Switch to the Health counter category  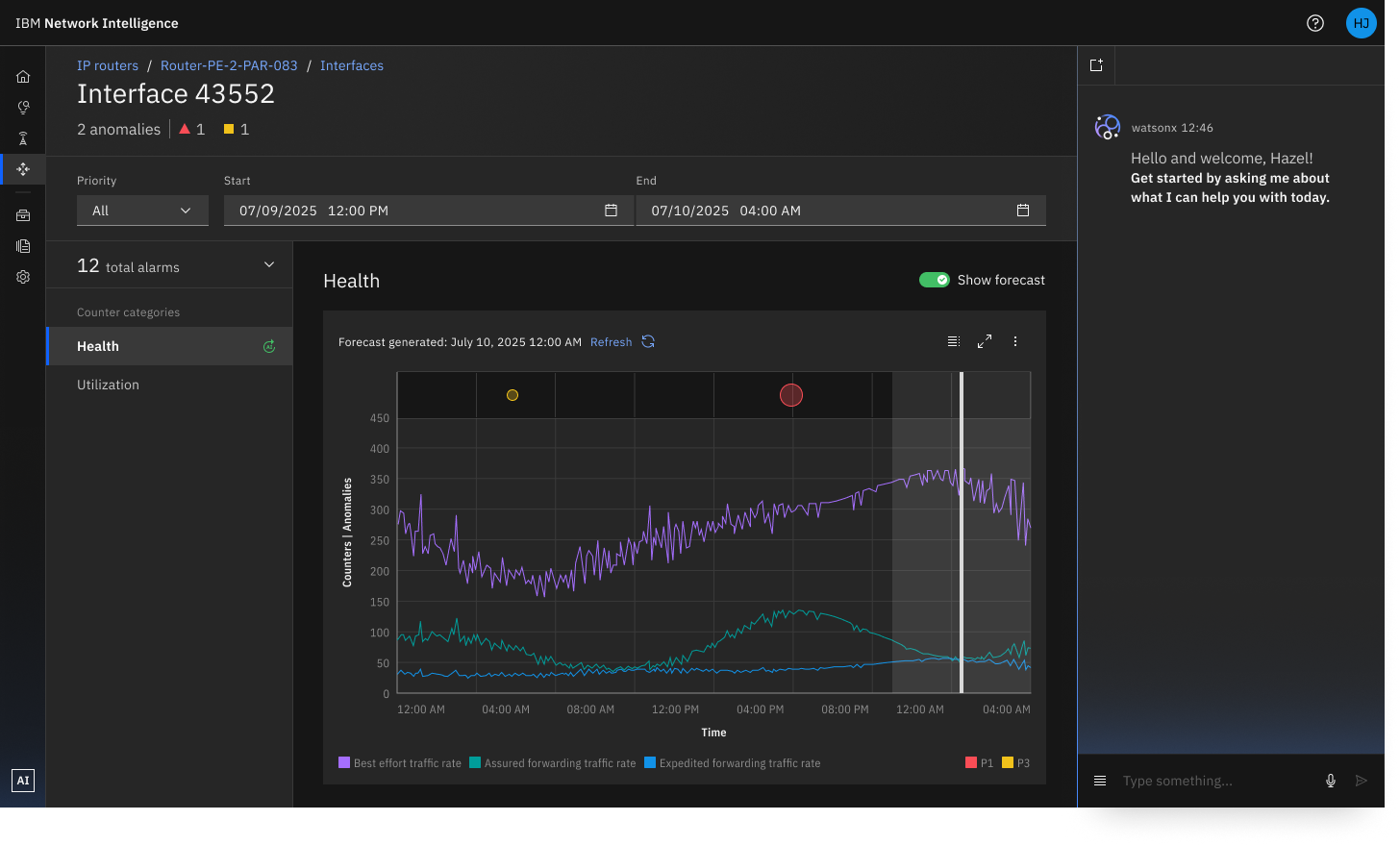(99, 345)
